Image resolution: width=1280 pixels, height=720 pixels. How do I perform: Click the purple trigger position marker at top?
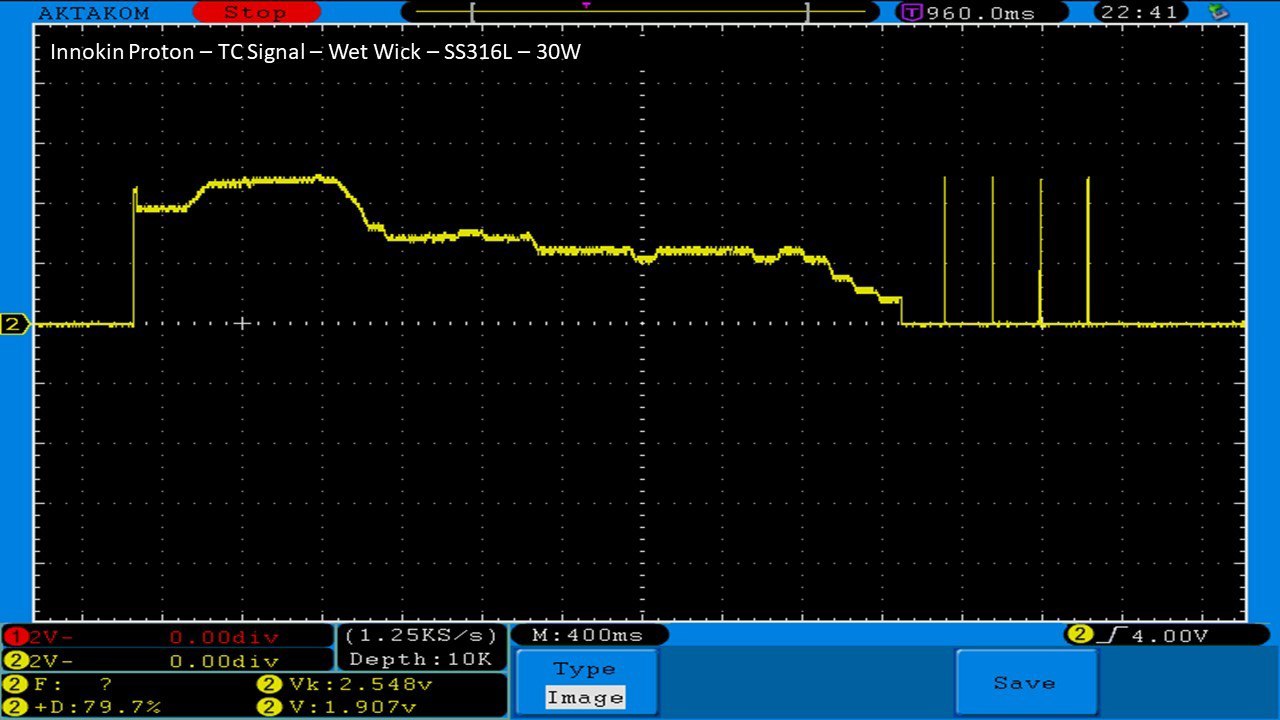click(x=586, y=5)
